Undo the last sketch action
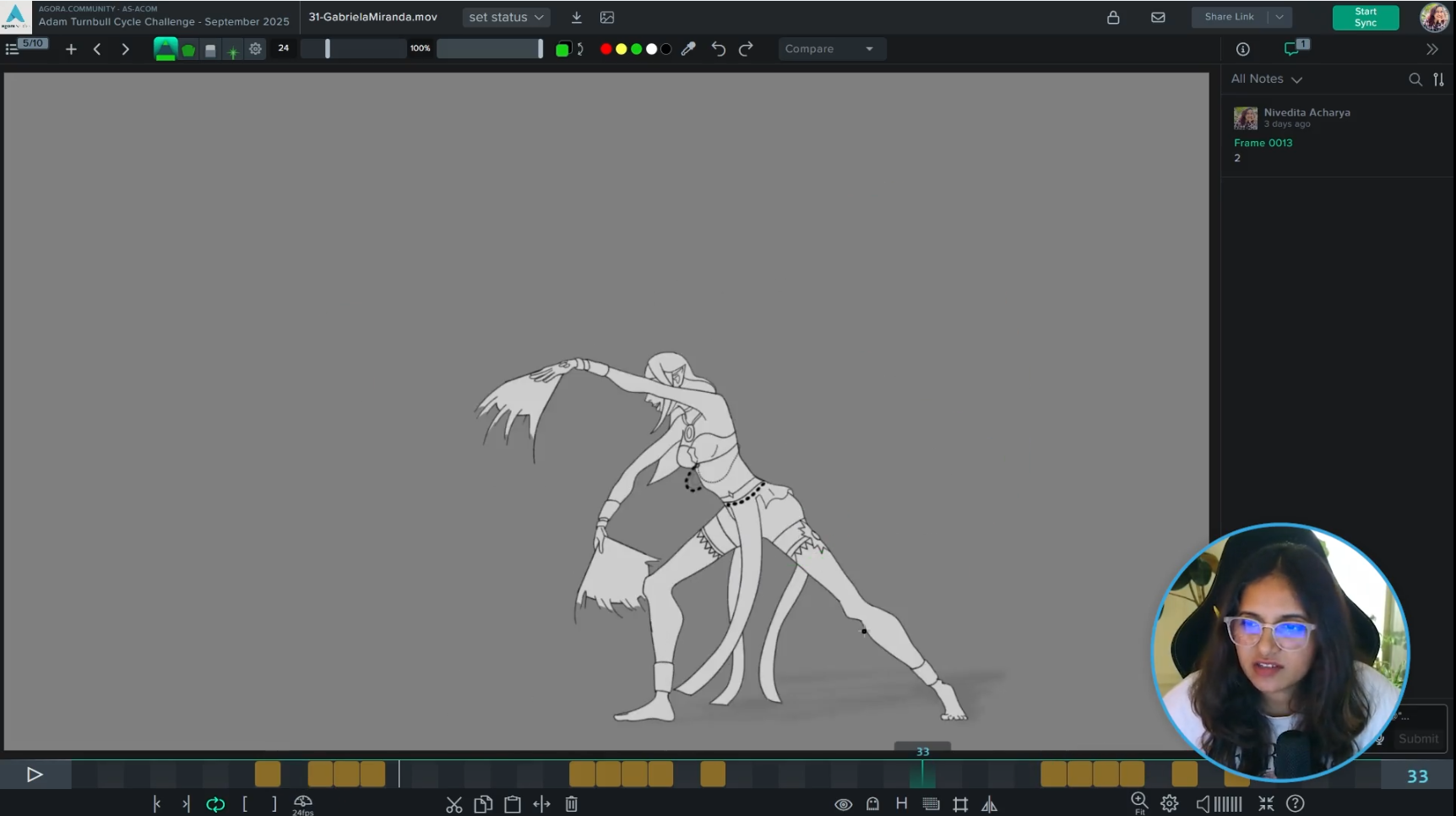Viewport: 1456px width, 816px height. tap(718, 49)
